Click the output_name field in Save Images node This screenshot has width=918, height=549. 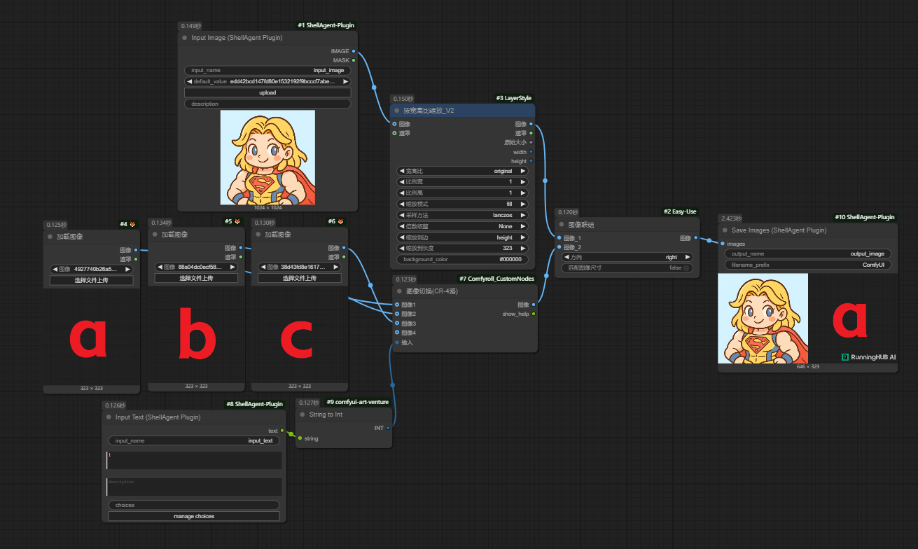(x=808, y=254)
